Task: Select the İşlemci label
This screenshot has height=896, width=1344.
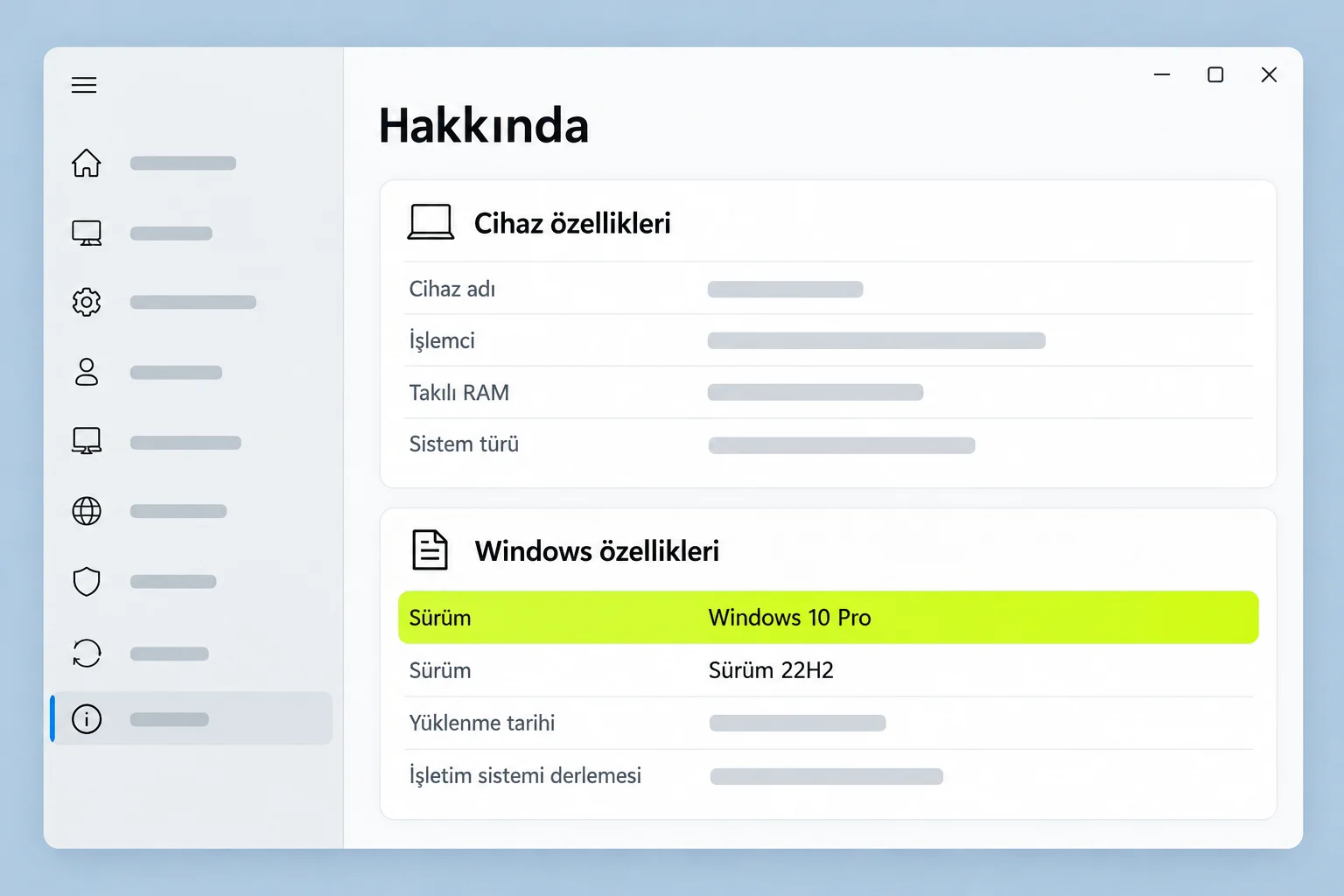Action: point(442,340)
